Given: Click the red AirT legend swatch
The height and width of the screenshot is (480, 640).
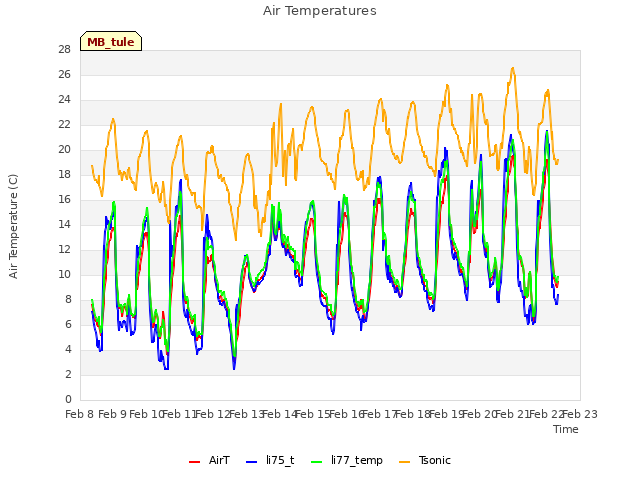Looking at the screenshot, I should click(x=195, y=461).
